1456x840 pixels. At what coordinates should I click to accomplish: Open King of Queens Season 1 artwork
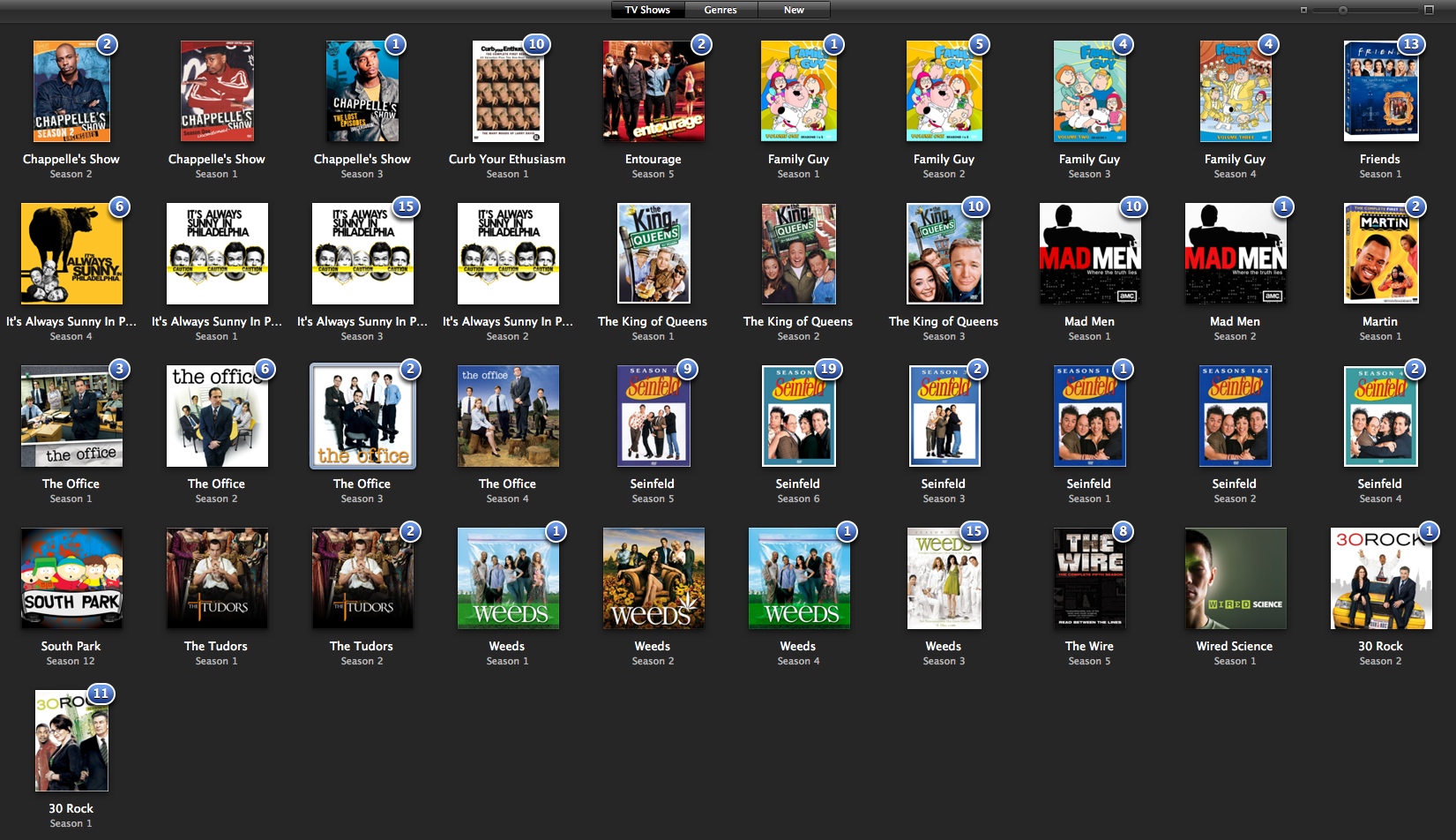[653, 253]
